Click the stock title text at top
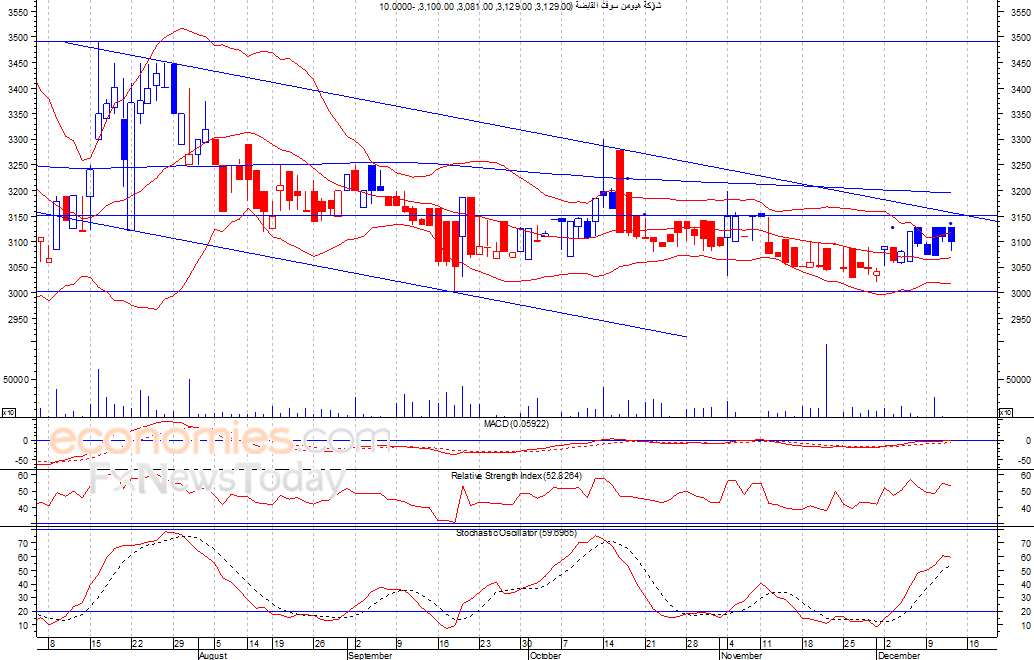Viewport: 1034px width, 660px height. [x=520, y=7]
